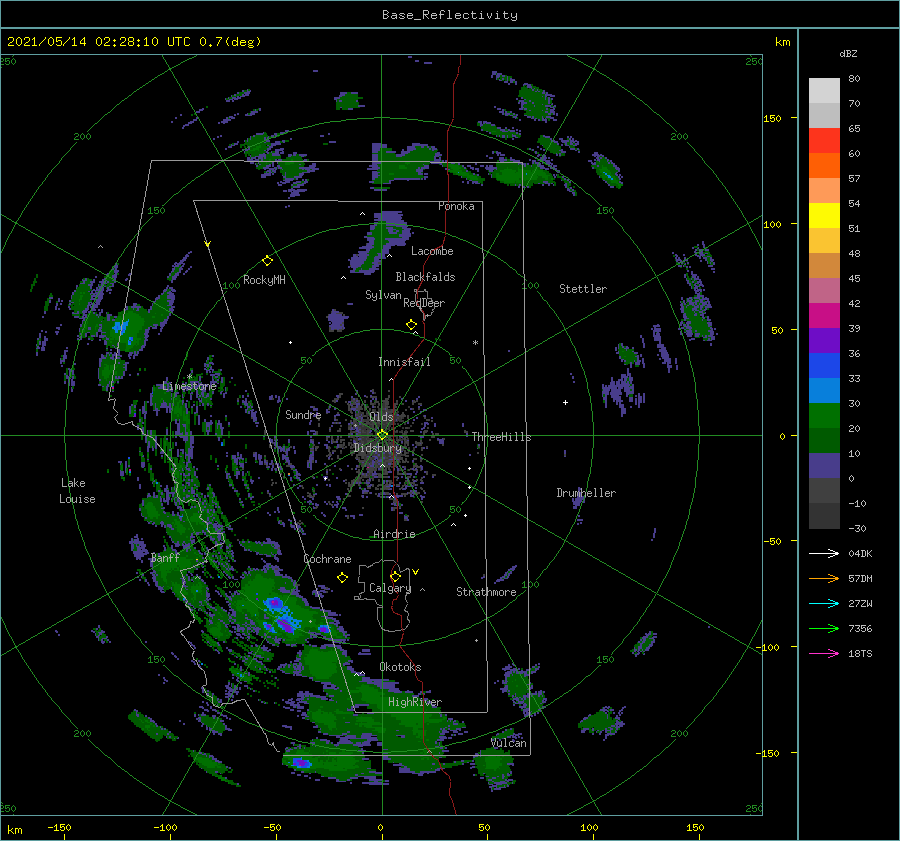The image size is (900, 841).
Task: Pick the light gray 80–70 dBZ swatch
Action: (824, 91)
